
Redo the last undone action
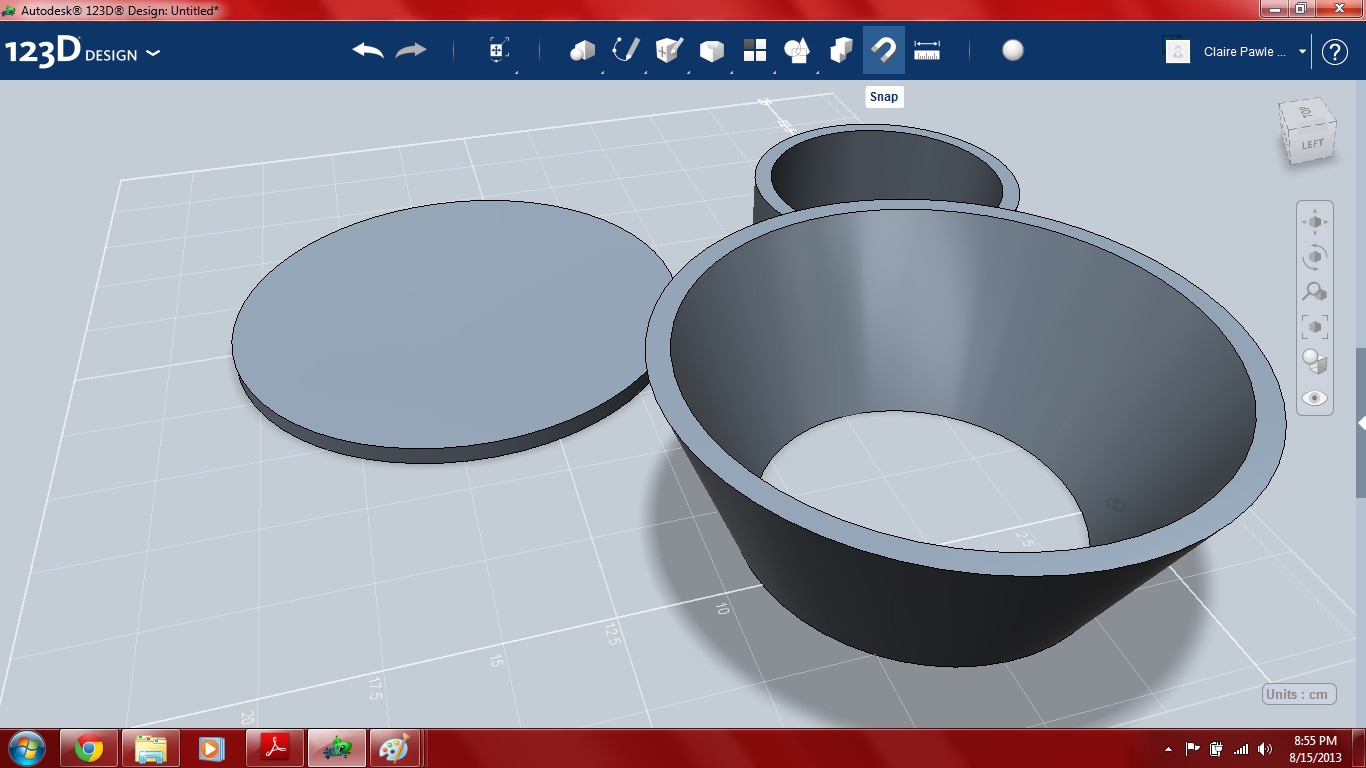click(x=411, y=50)
